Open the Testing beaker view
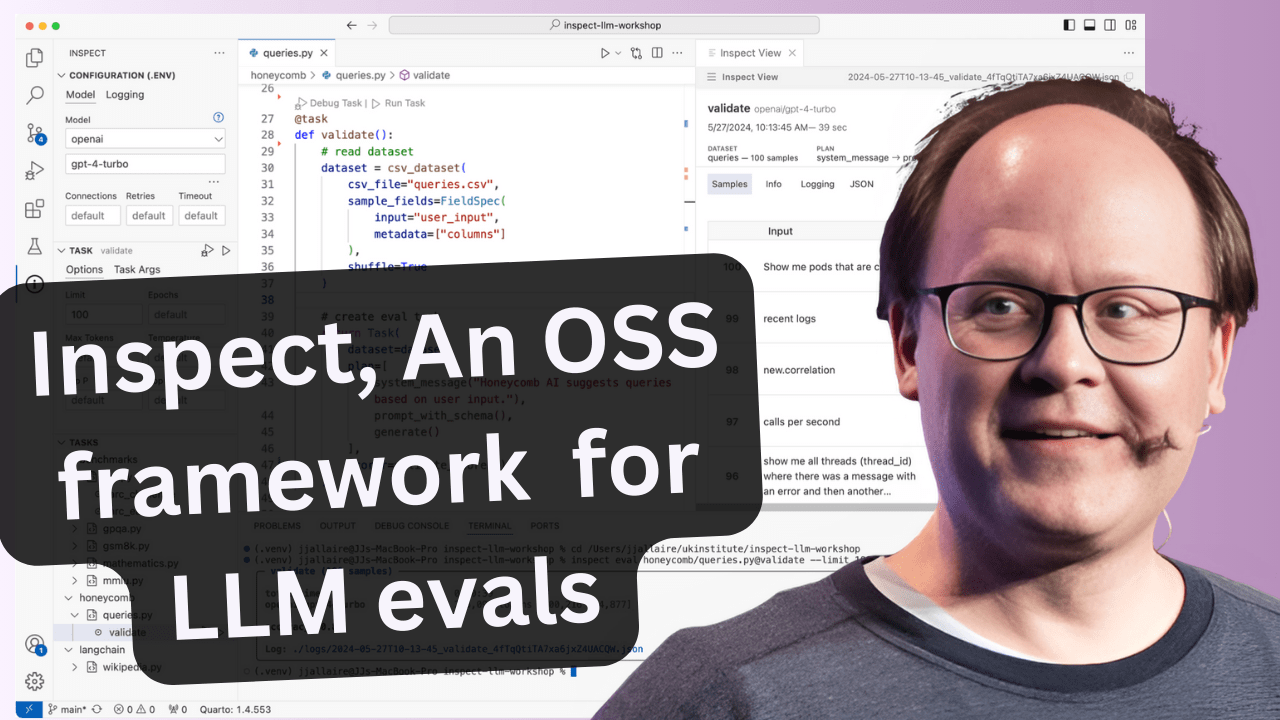Viewport: 1280px width, 720px height. 35,246
